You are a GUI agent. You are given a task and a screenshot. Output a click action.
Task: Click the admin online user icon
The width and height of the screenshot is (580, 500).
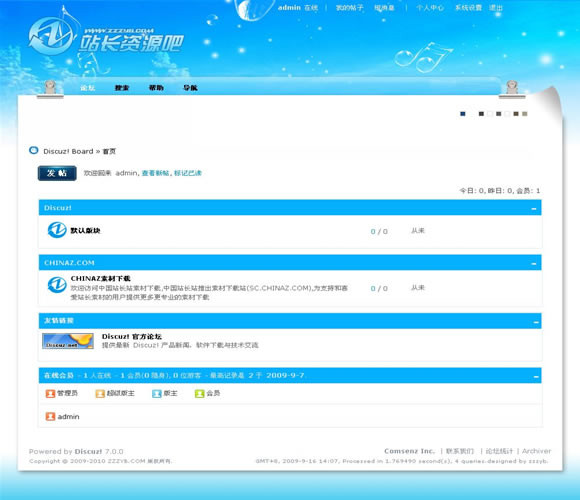tap(50, 416)
